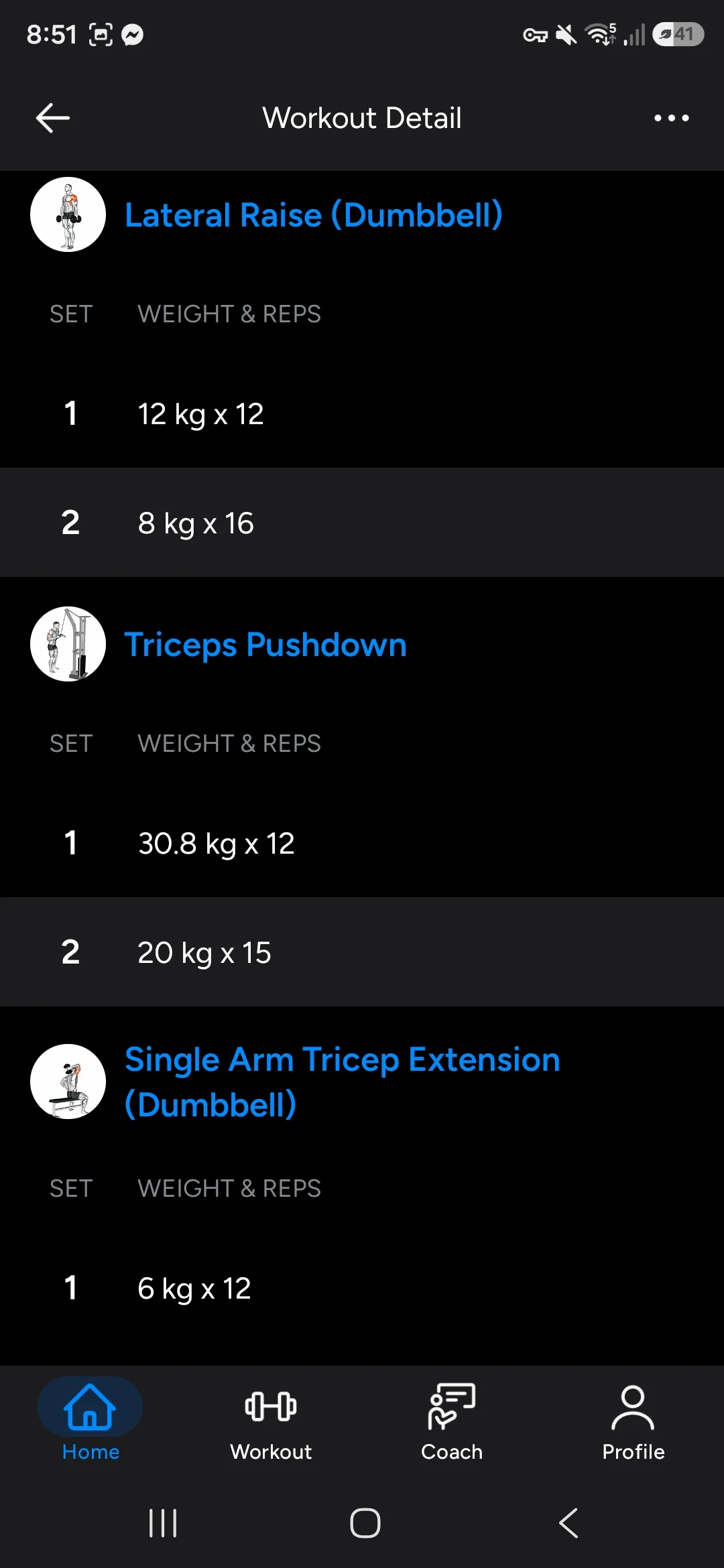This screenshot has height=1568, width=724.
Task: Tap the Single Arm Tricep Extension image
Action: point(68,1082)
